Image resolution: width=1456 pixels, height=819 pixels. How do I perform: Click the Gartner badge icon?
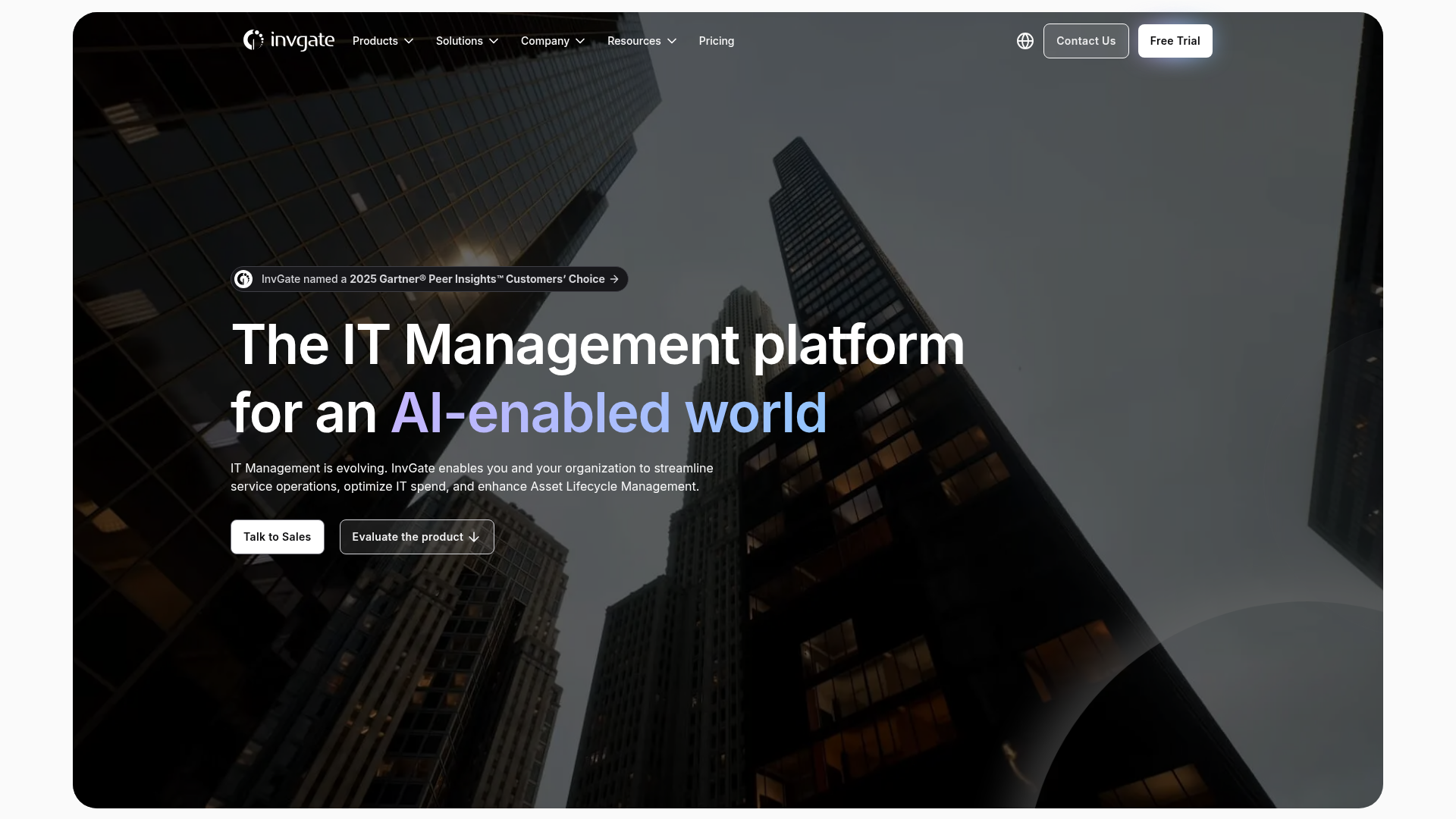(244, 279)
